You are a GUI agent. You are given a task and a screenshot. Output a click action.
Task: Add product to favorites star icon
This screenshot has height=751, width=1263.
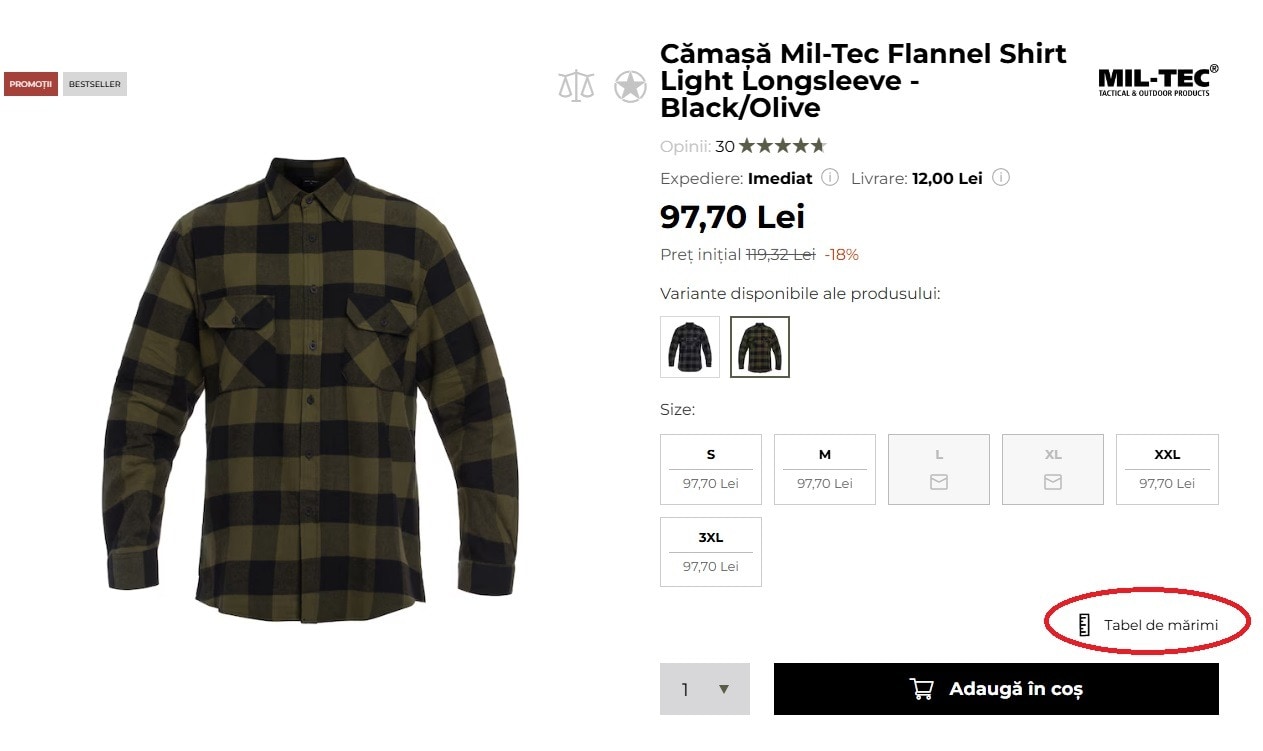[x=630, y=86]
